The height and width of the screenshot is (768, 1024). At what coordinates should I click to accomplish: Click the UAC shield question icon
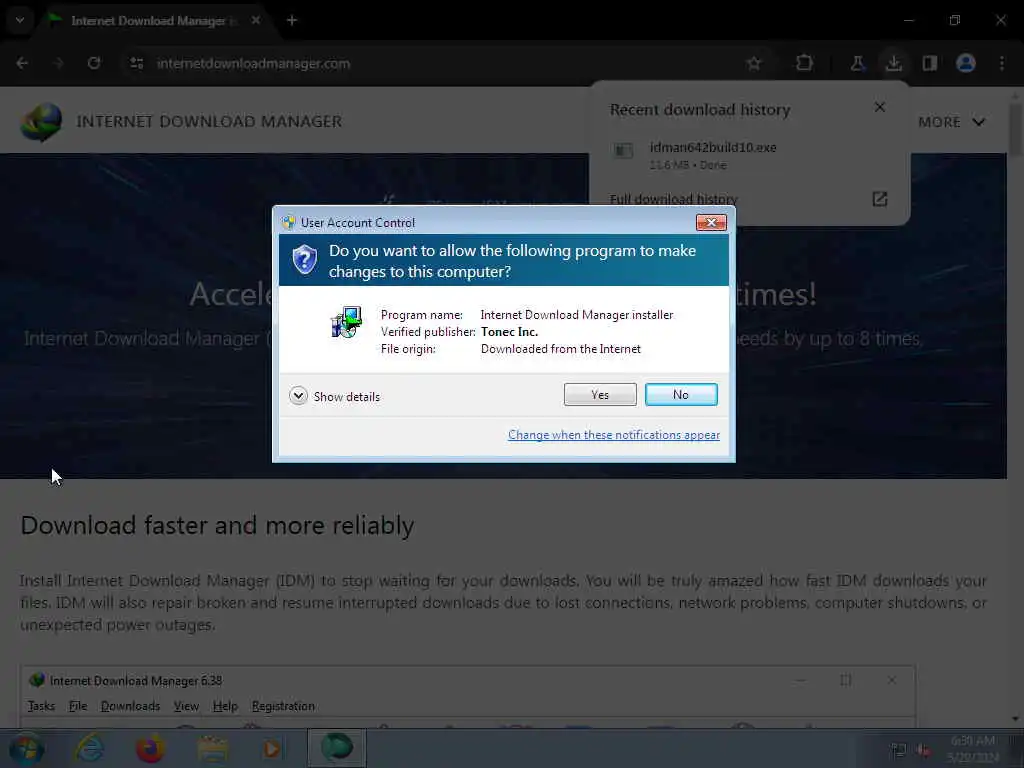(304, 259)
